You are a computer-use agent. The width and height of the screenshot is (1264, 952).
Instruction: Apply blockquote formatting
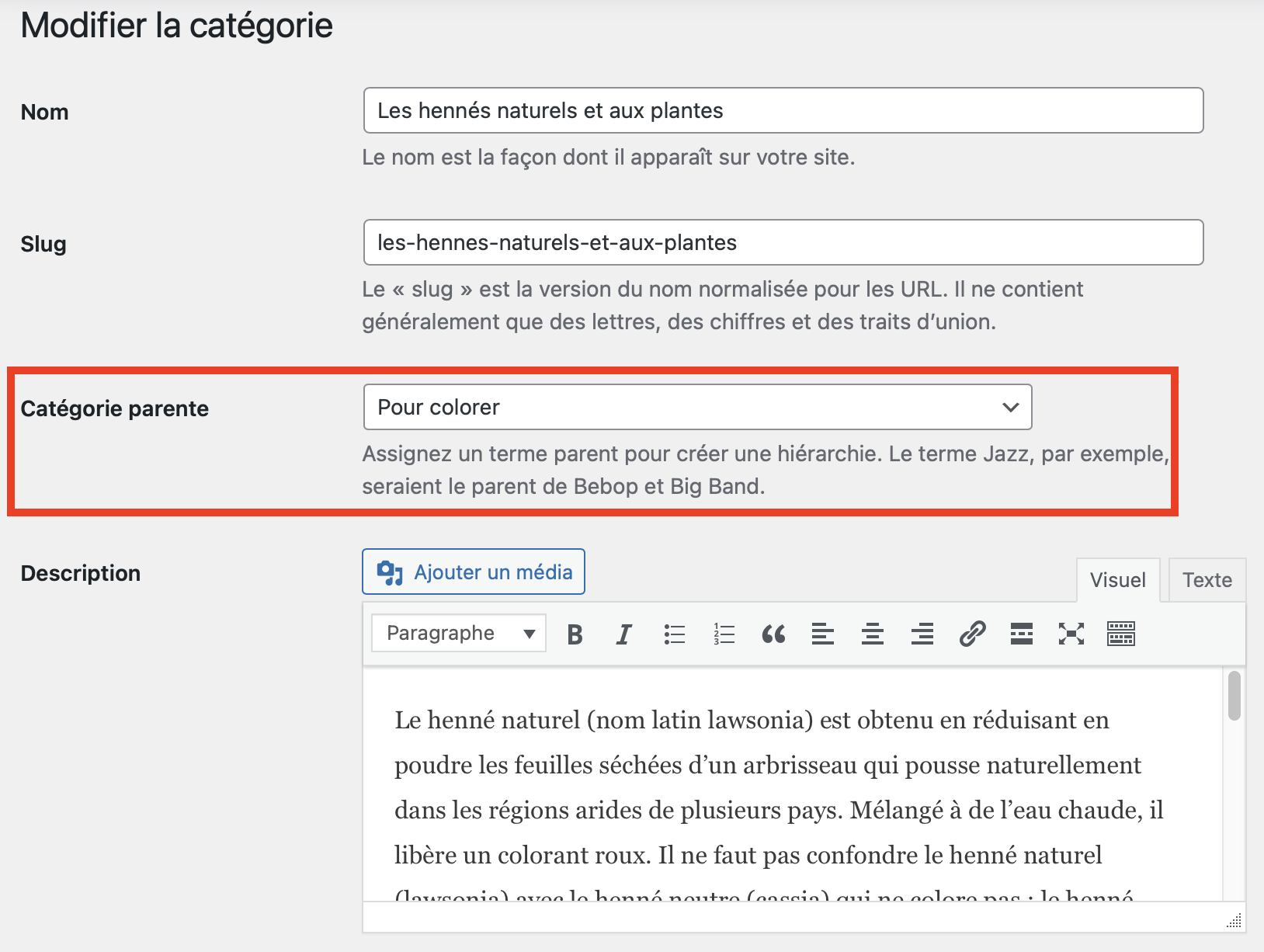pyautogui.click(x=773, y=634)
